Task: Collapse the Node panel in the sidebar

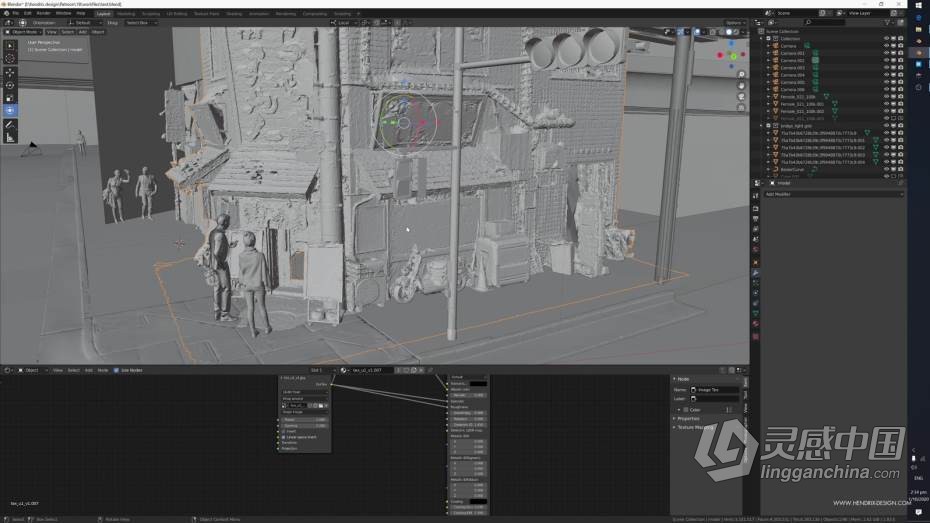Action: 674,379
